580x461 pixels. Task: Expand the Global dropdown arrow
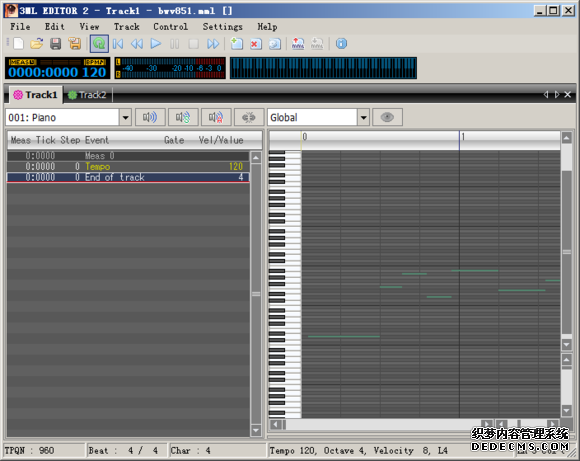(364, 118)
